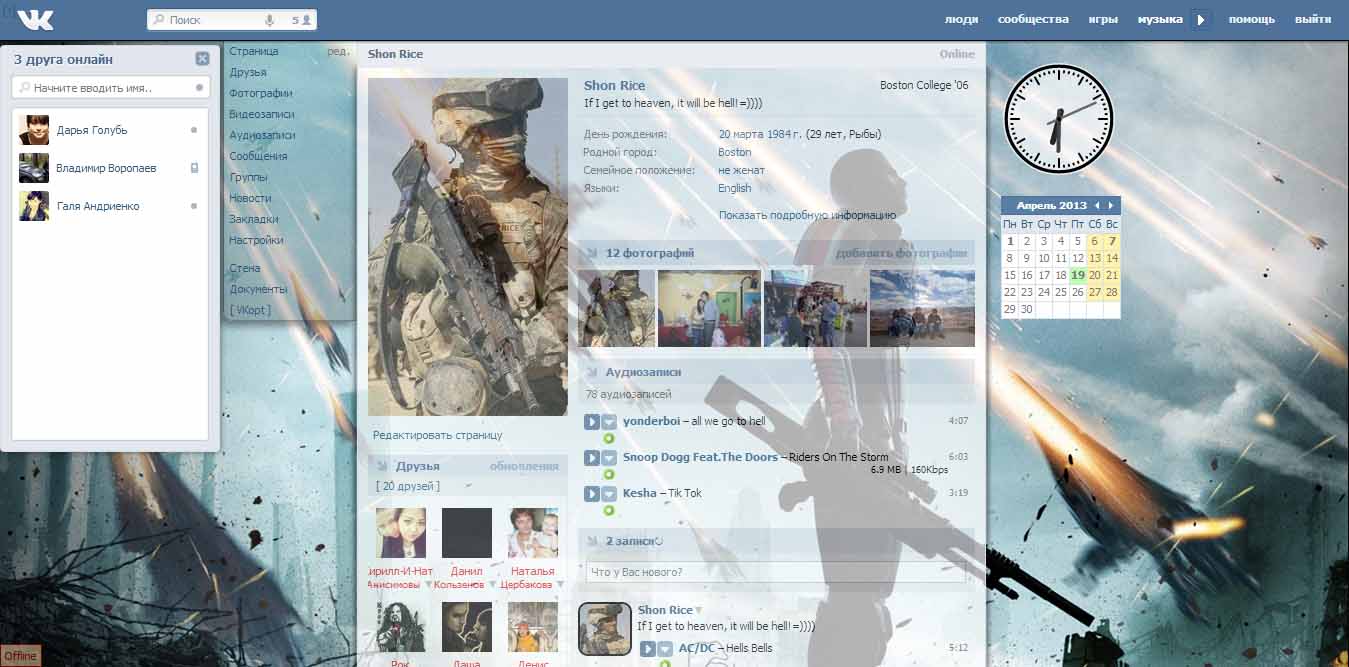The width and height of the screenshot is (1349, 667).
Task: Open the soldier photo thumbnail in photos strip
Action: 617,308
